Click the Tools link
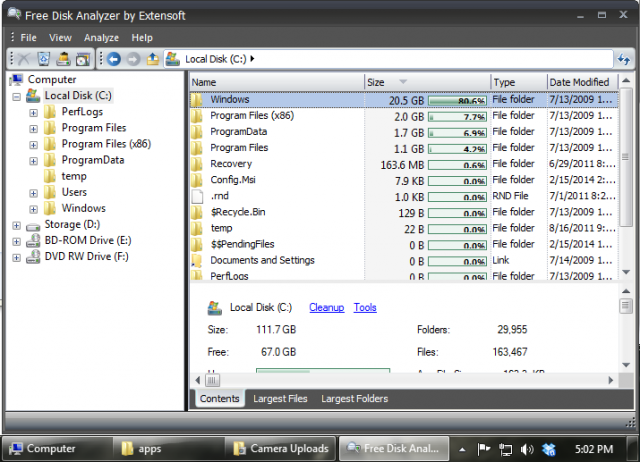The height and width of the screenshot is (462, 640). 365,307
